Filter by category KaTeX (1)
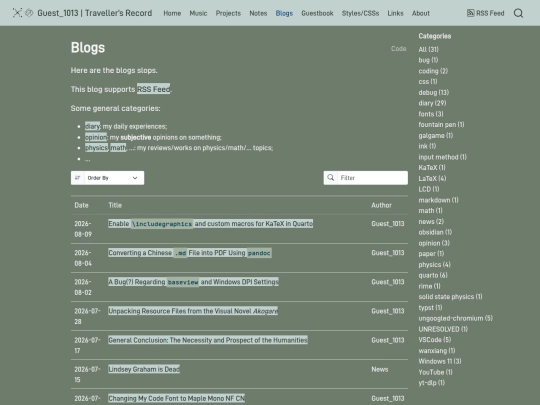 click(432, 168)
